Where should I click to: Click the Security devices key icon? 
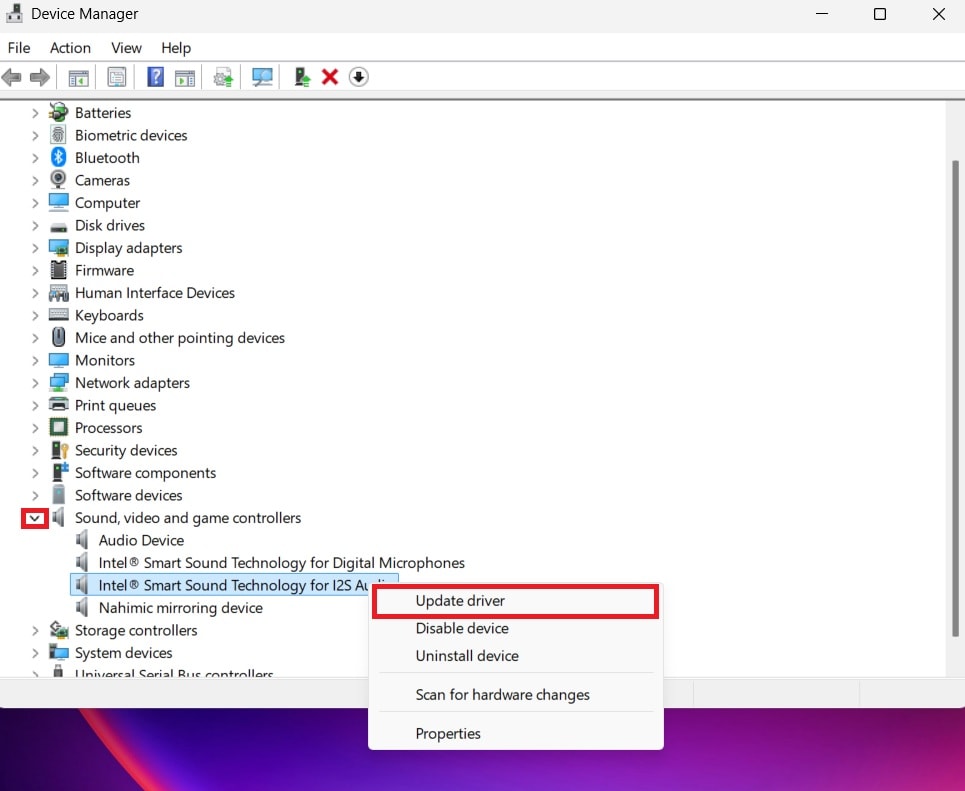59,450
